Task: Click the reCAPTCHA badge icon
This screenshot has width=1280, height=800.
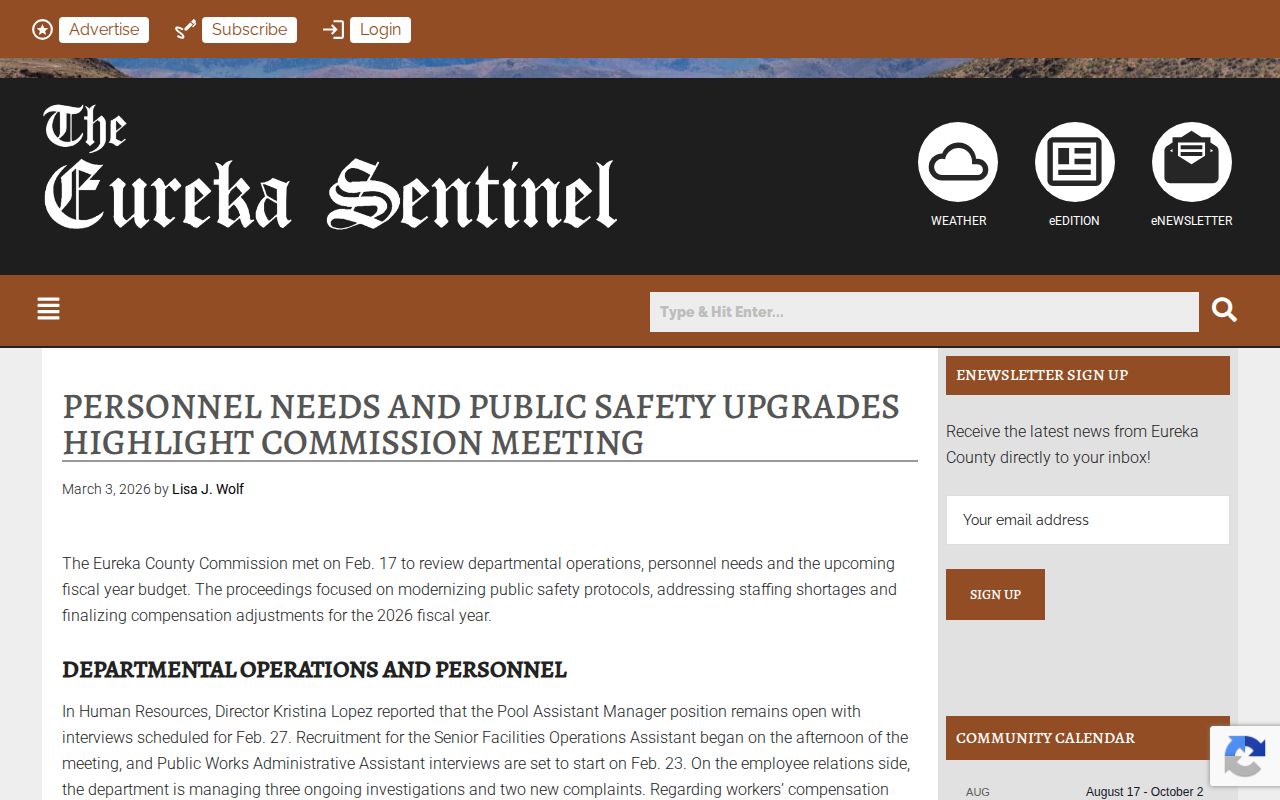Action: coord(1244,756)
